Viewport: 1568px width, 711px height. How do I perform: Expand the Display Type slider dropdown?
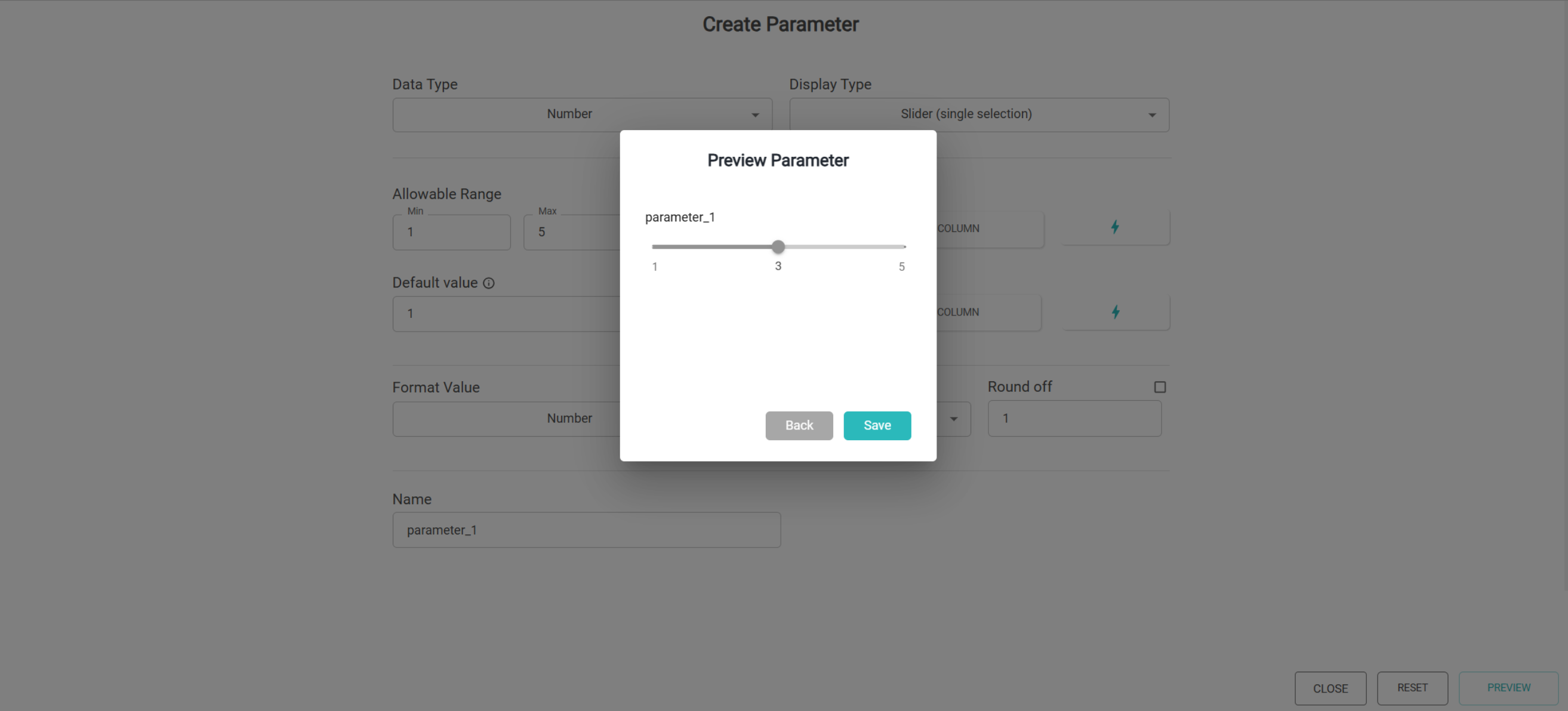point(978,115)
